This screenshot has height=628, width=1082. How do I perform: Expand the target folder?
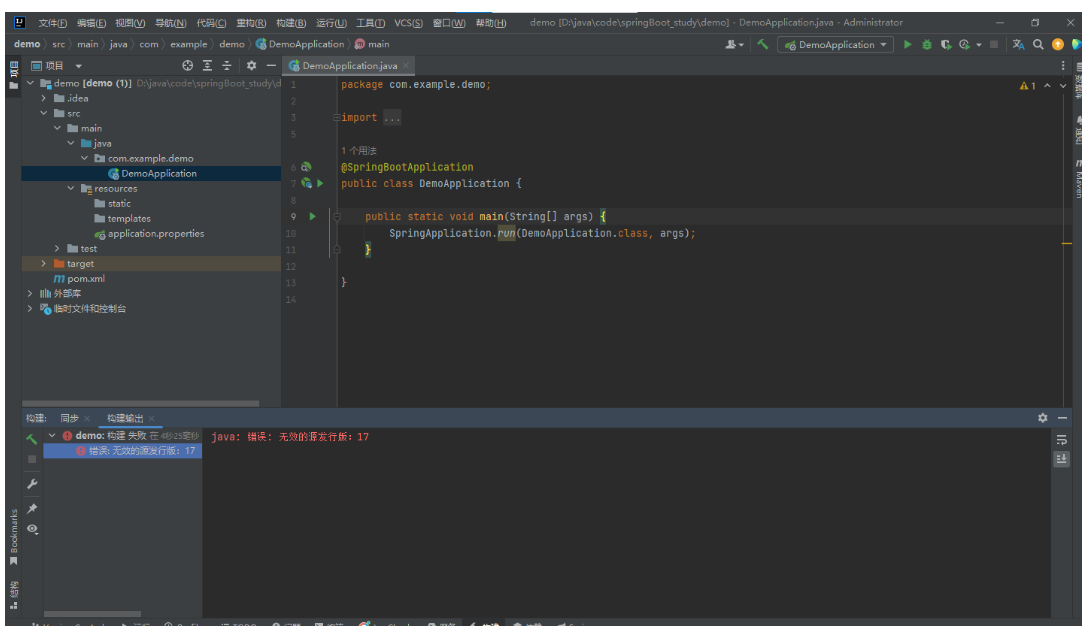pyautogui.click(x=43, y=264)
